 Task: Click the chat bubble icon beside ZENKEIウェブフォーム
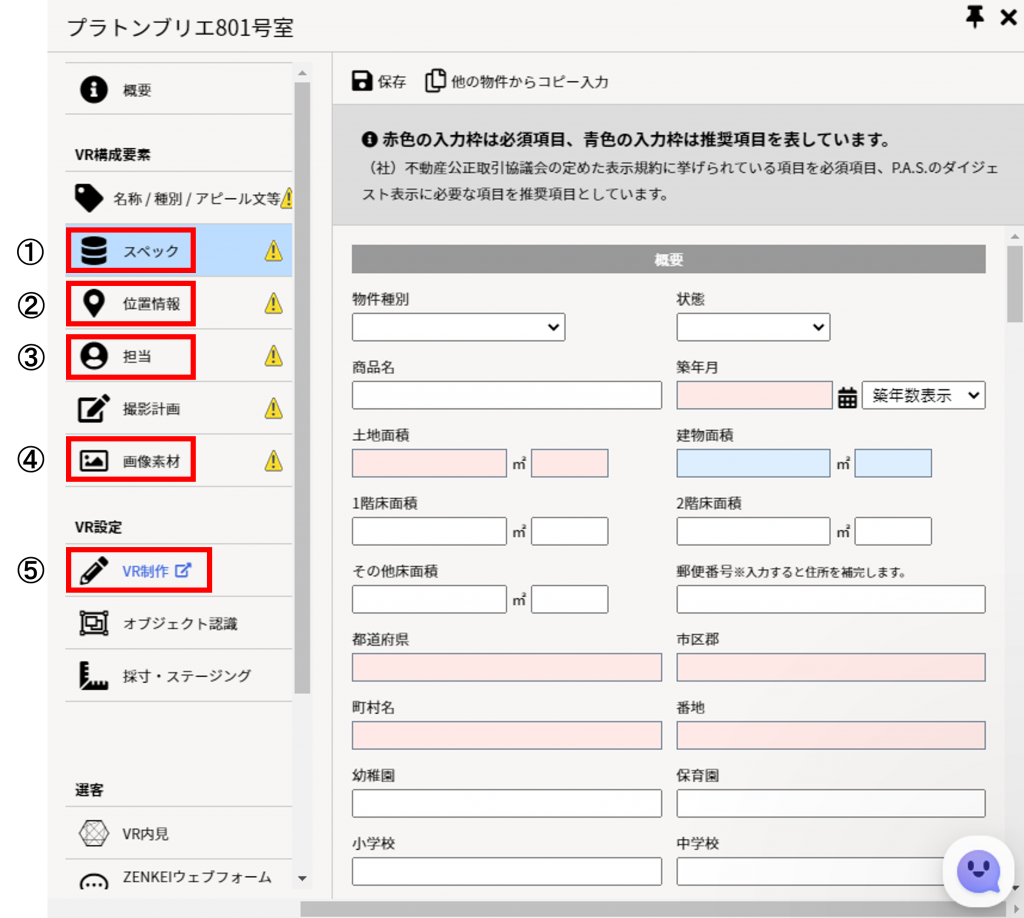(x=94, y=881)
